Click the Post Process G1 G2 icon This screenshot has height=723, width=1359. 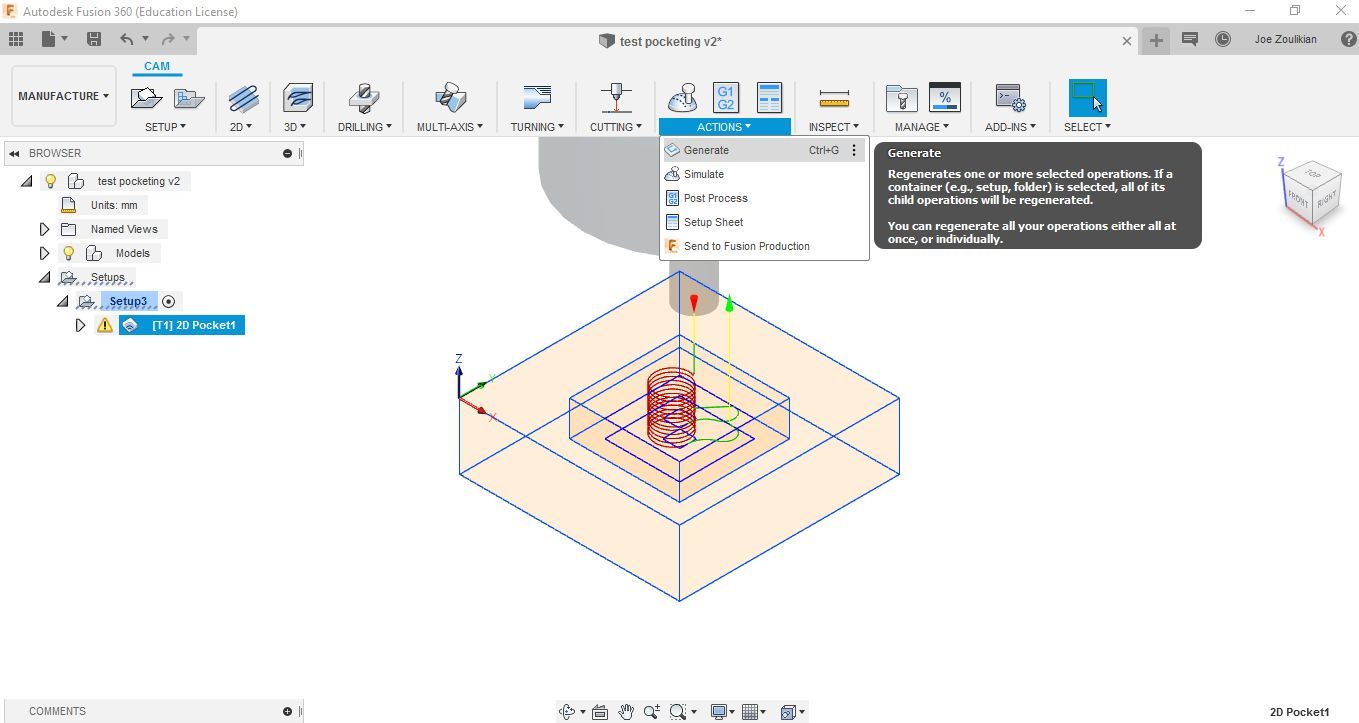[x=725, y=98]
